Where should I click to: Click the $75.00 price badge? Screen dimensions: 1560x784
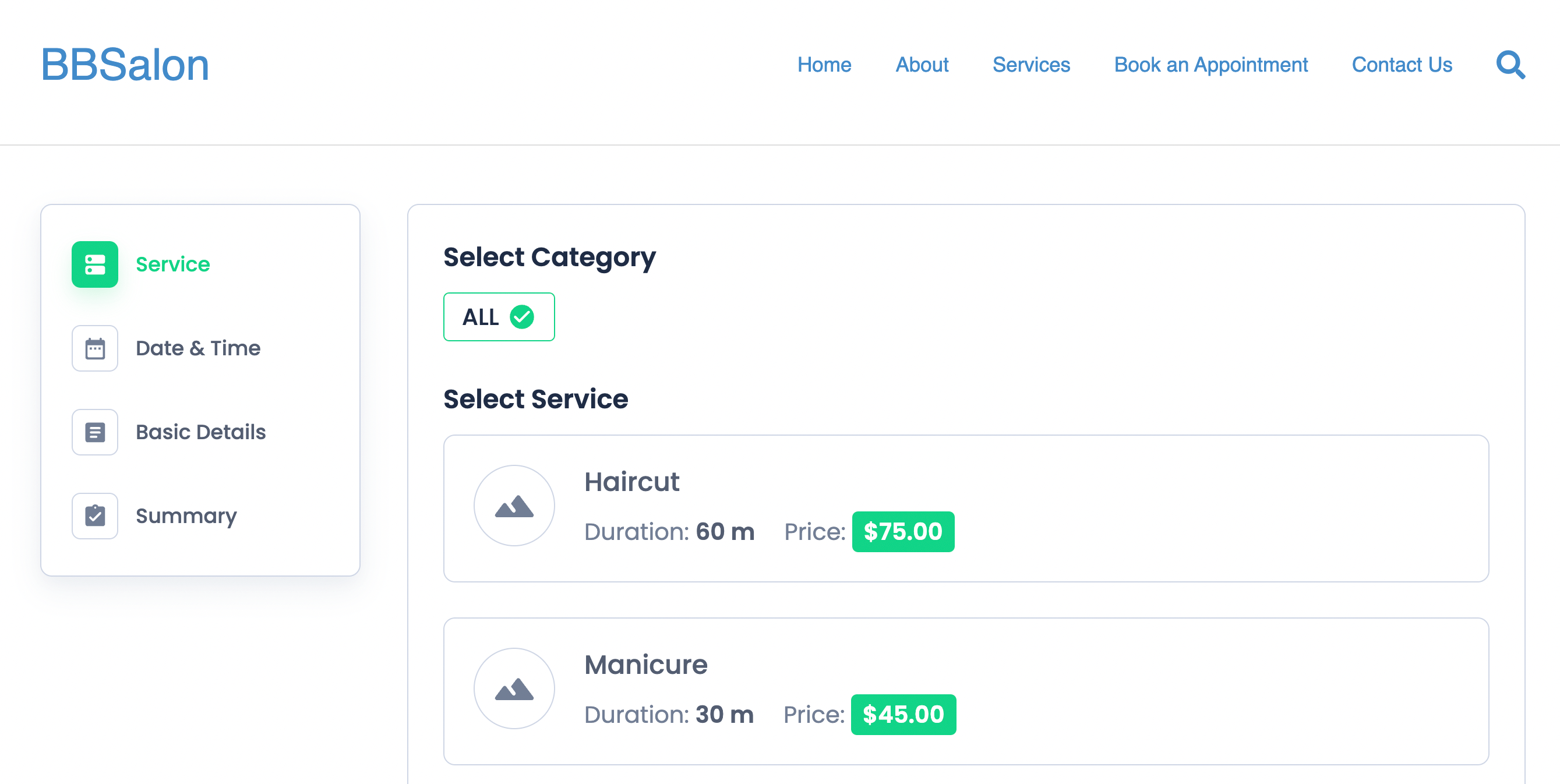[903, 532]
